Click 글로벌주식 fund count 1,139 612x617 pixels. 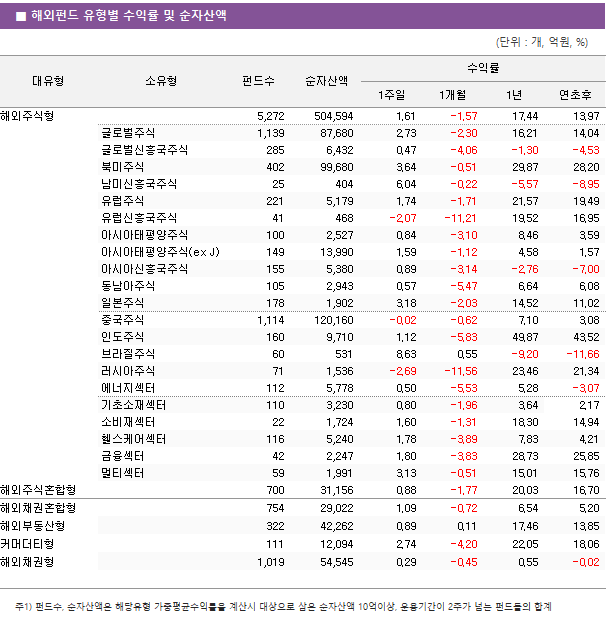tap(271, 133)
